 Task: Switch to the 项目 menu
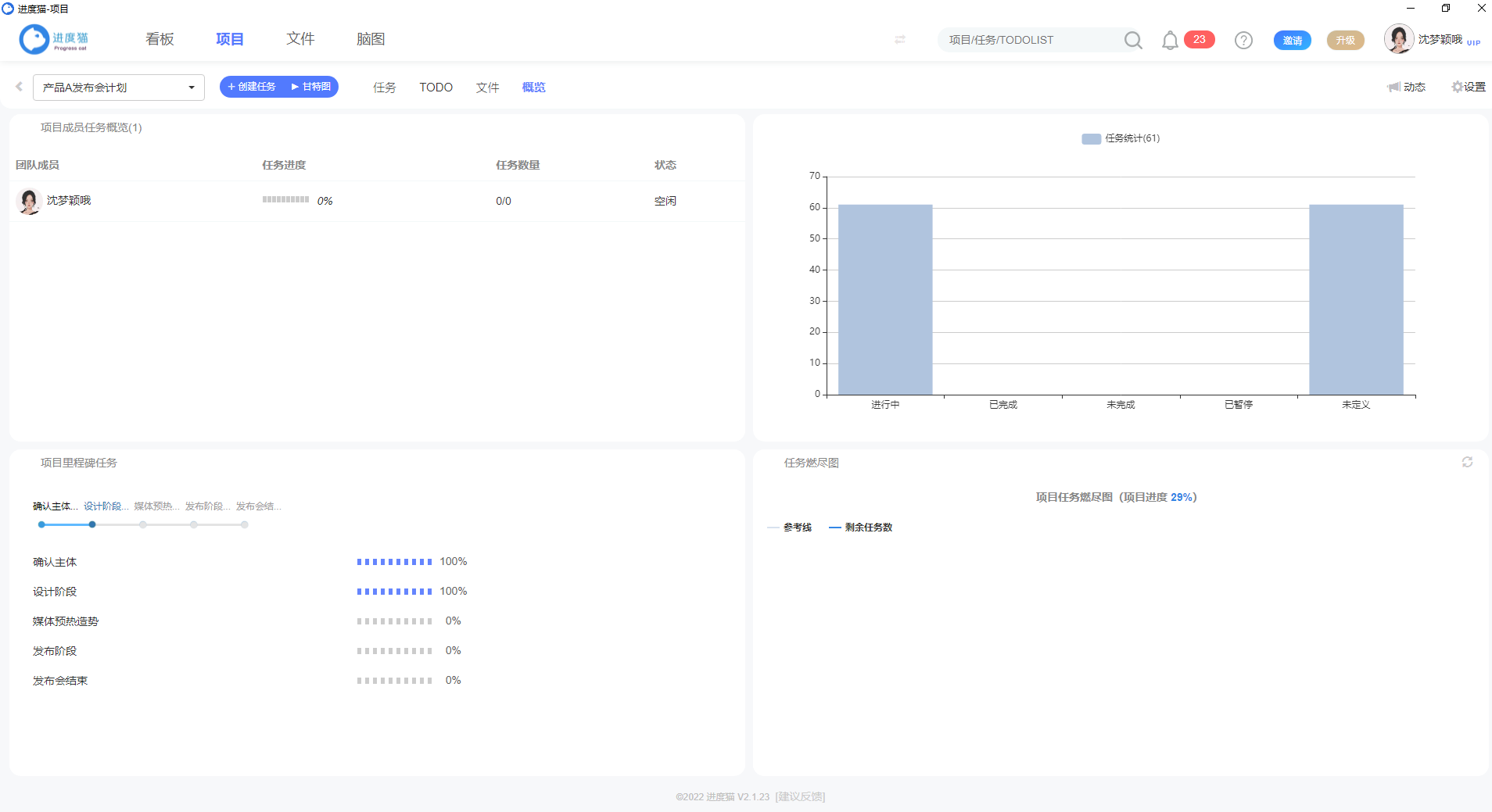tap(230, 39)
